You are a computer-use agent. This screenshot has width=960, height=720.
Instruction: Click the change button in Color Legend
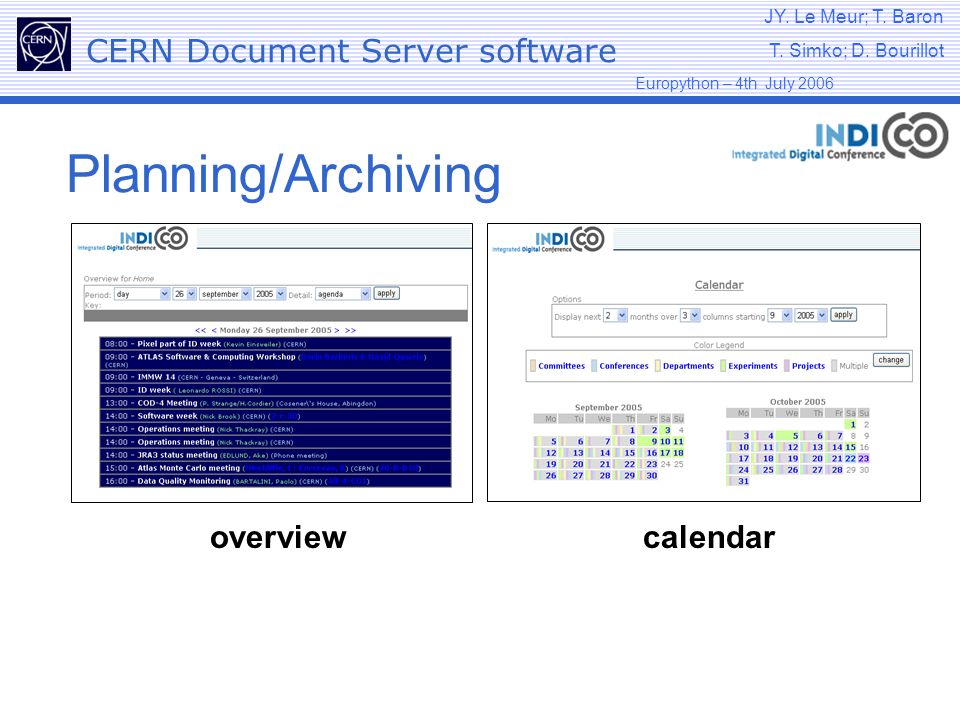891,360
